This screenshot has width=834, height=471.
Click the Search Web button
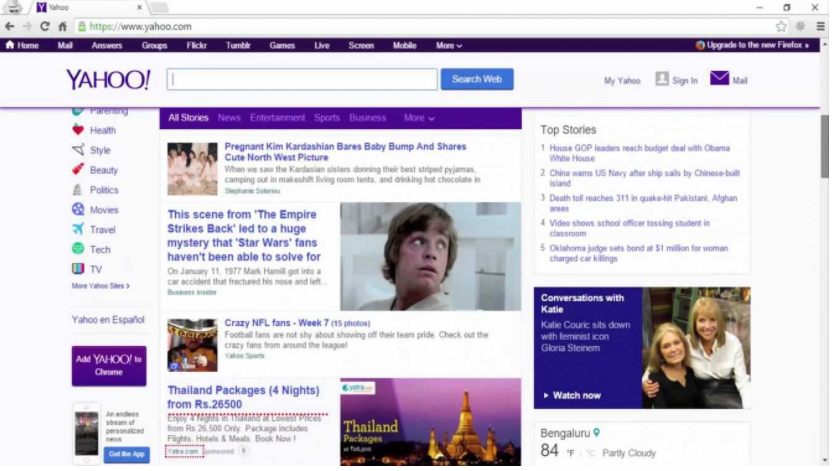click(477, 79)
